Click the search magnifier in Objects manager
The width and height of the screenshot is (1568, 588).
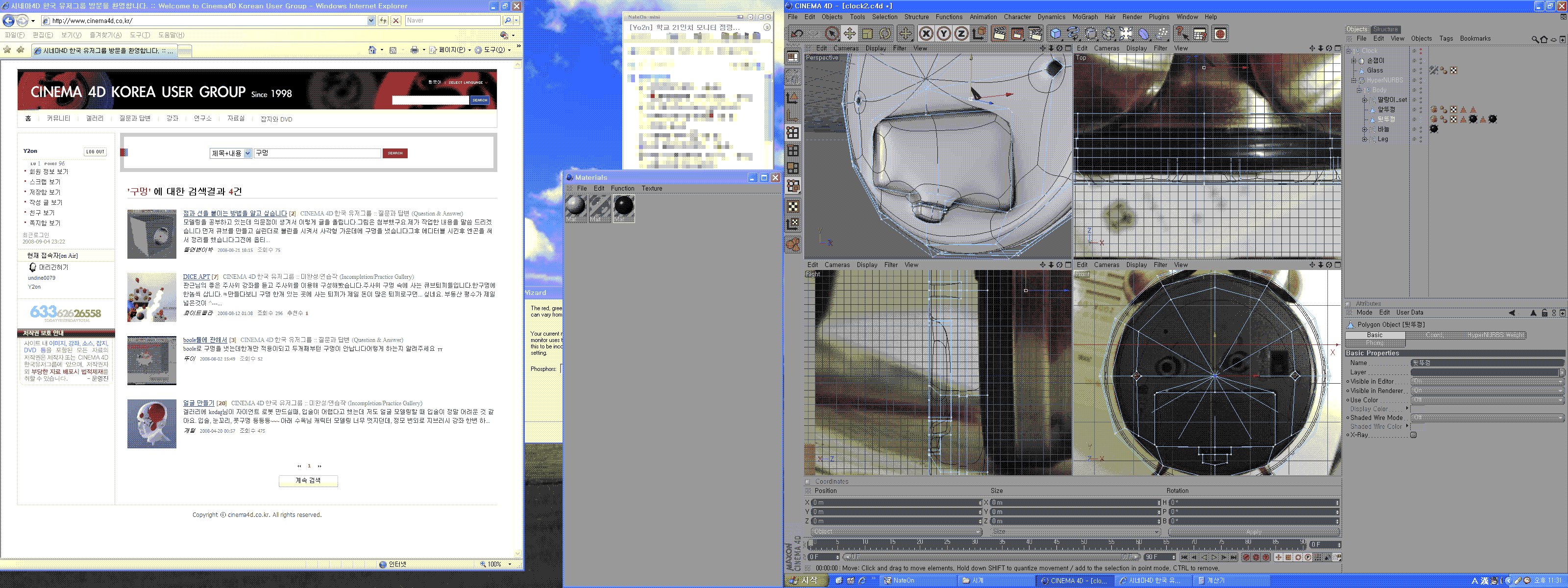point(1535,40)
